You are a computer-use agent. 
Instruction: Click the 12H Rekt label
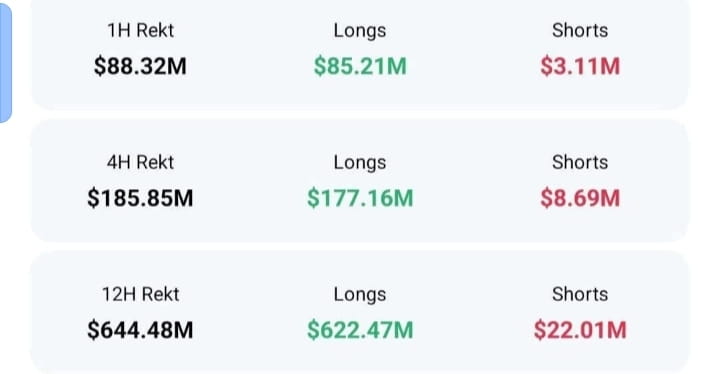[140, 294]
